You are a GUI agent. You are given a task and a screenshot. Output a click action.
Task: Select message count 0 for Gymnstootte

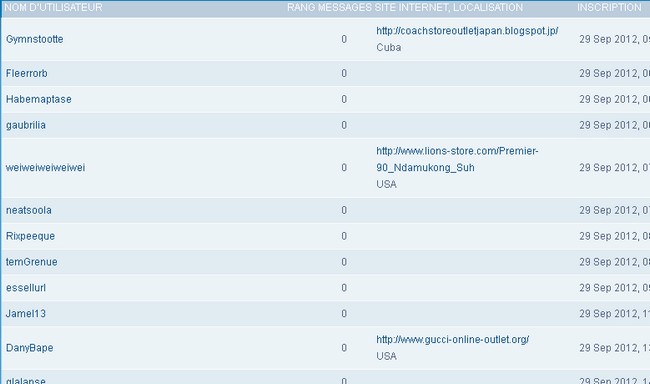[x=344, y=39]
